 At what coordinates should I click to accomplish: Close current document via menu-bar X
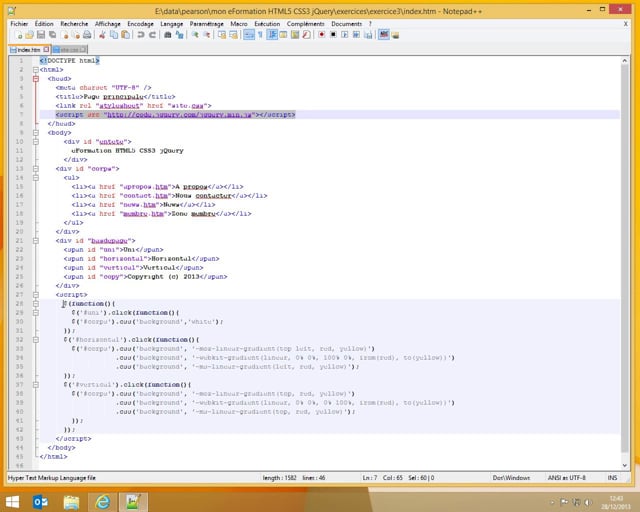point(626,24)
